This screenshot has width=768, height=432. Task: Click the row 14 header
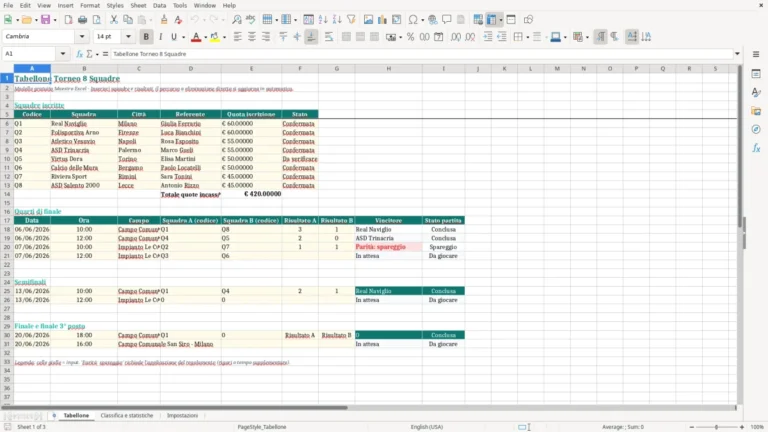(7, 194)
